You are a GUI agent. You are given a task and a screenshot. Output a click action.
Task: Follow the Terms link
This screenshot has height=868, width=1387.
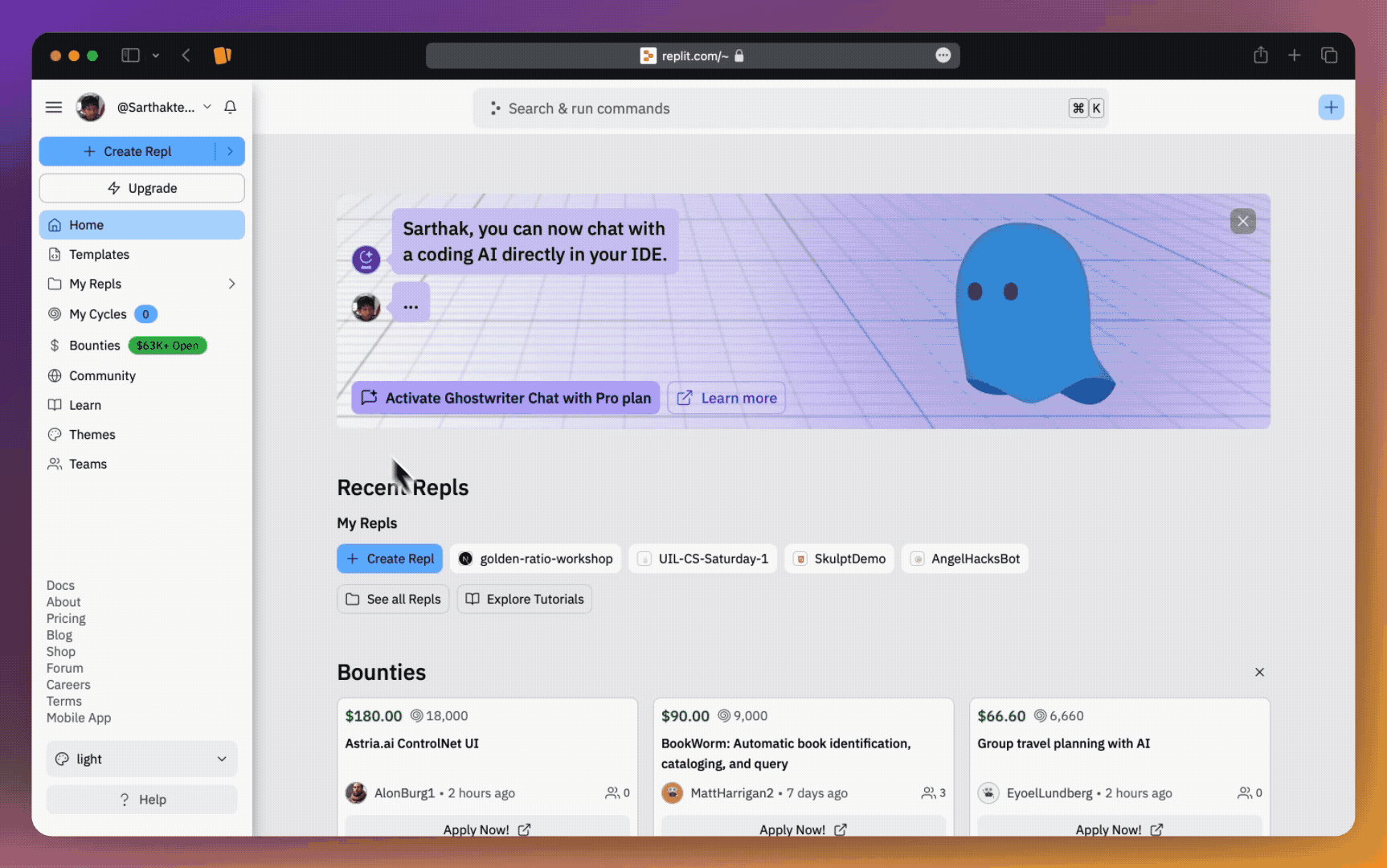click(64, 702)
